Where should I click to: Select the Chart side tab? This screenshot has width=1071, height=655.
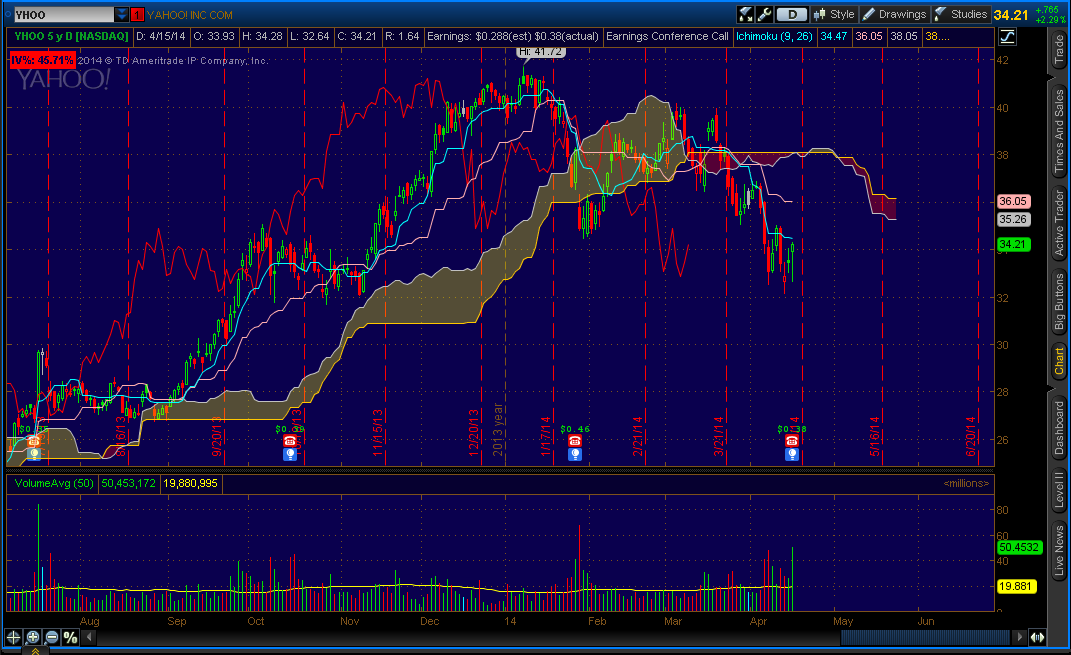coord(1059,361)
